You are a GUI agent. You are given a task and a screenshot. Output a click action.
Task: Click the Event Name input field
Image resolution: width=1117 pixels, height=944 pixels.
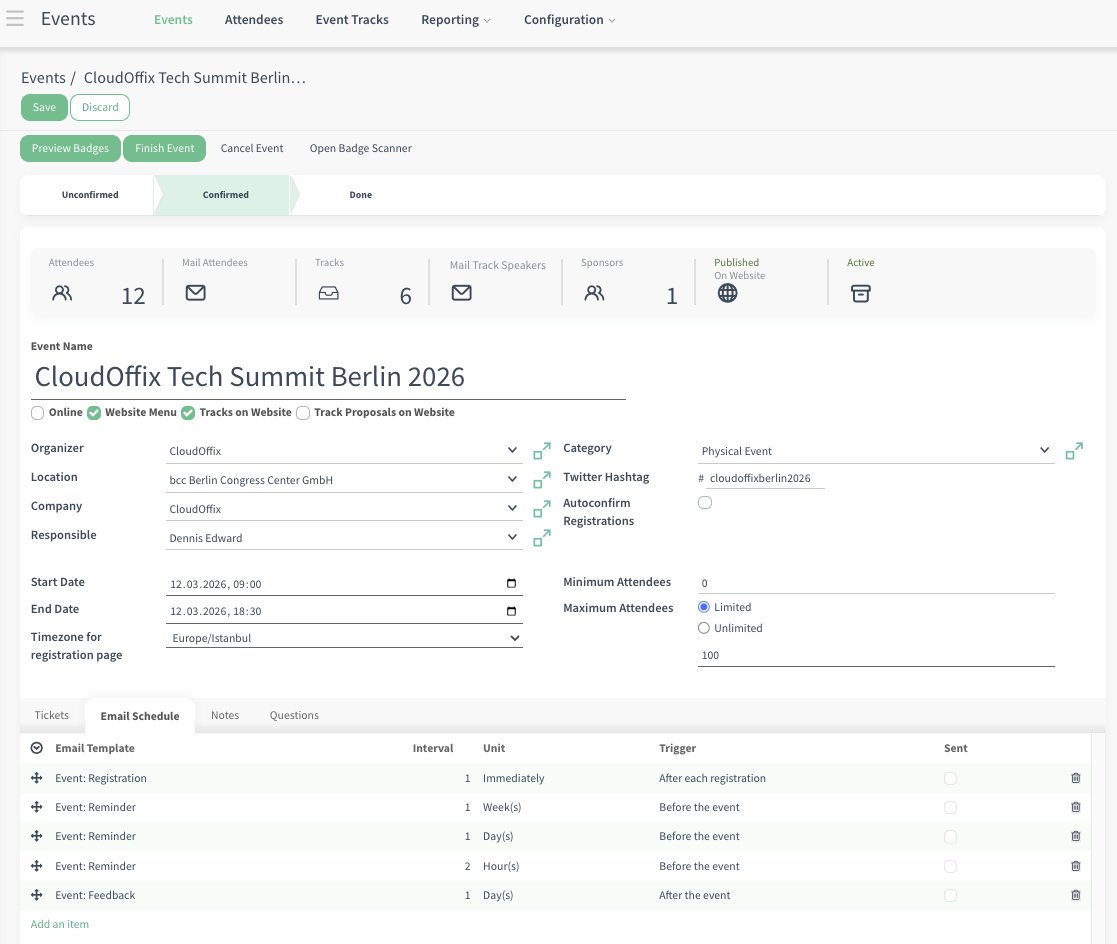(x=328, y=377)
